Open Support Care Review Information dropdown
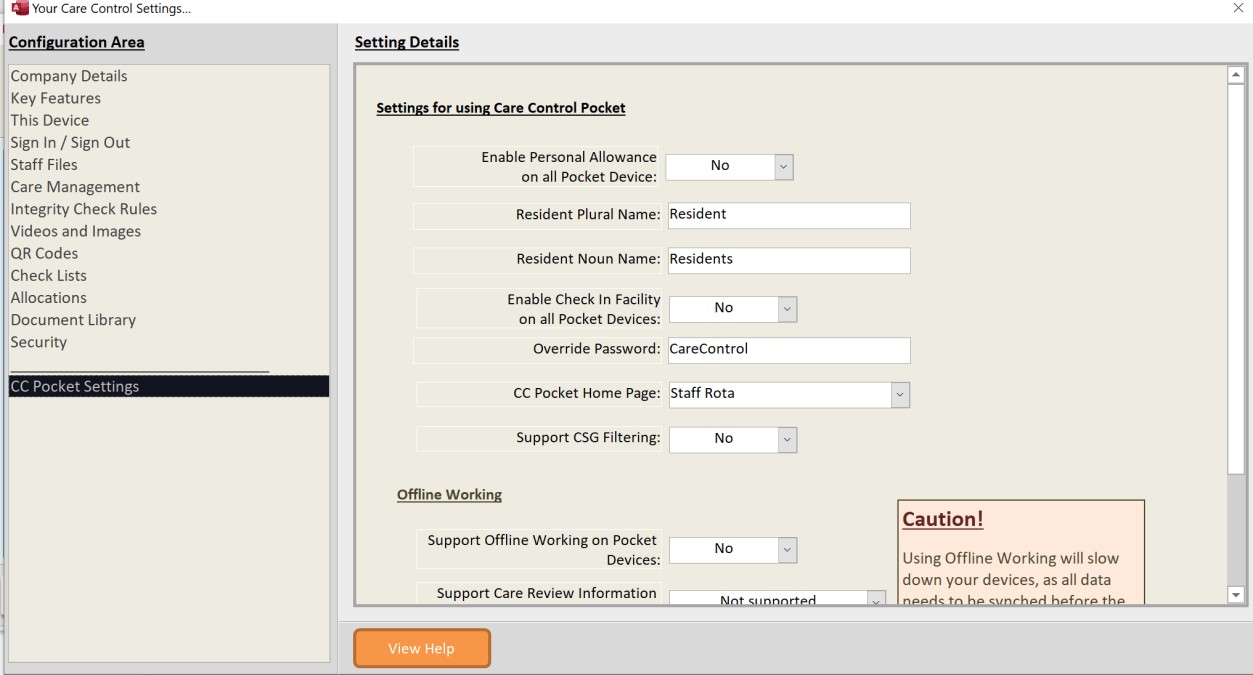This screenshot has width=1253, height=675. 876,599
